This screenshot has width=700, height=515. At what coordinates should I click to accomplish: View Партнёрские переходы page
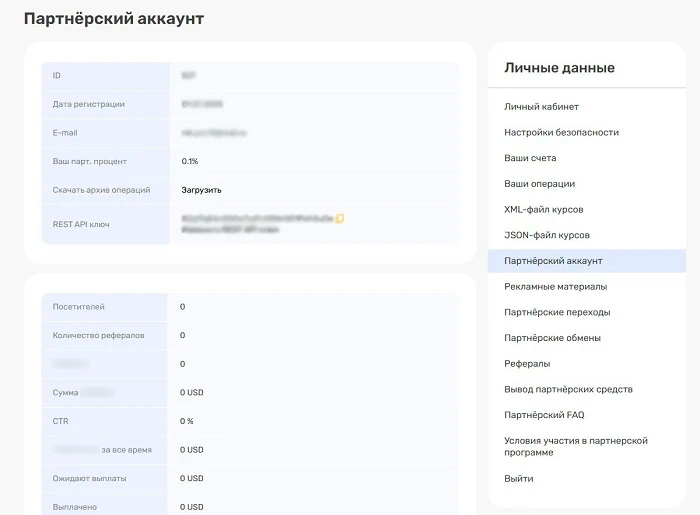pos(557,312)
